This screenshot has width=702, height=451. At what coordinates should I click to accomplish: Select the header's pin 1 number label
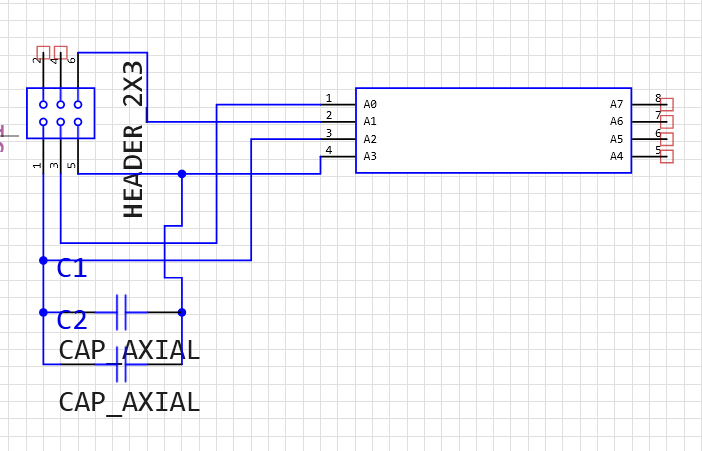[37, 165]
